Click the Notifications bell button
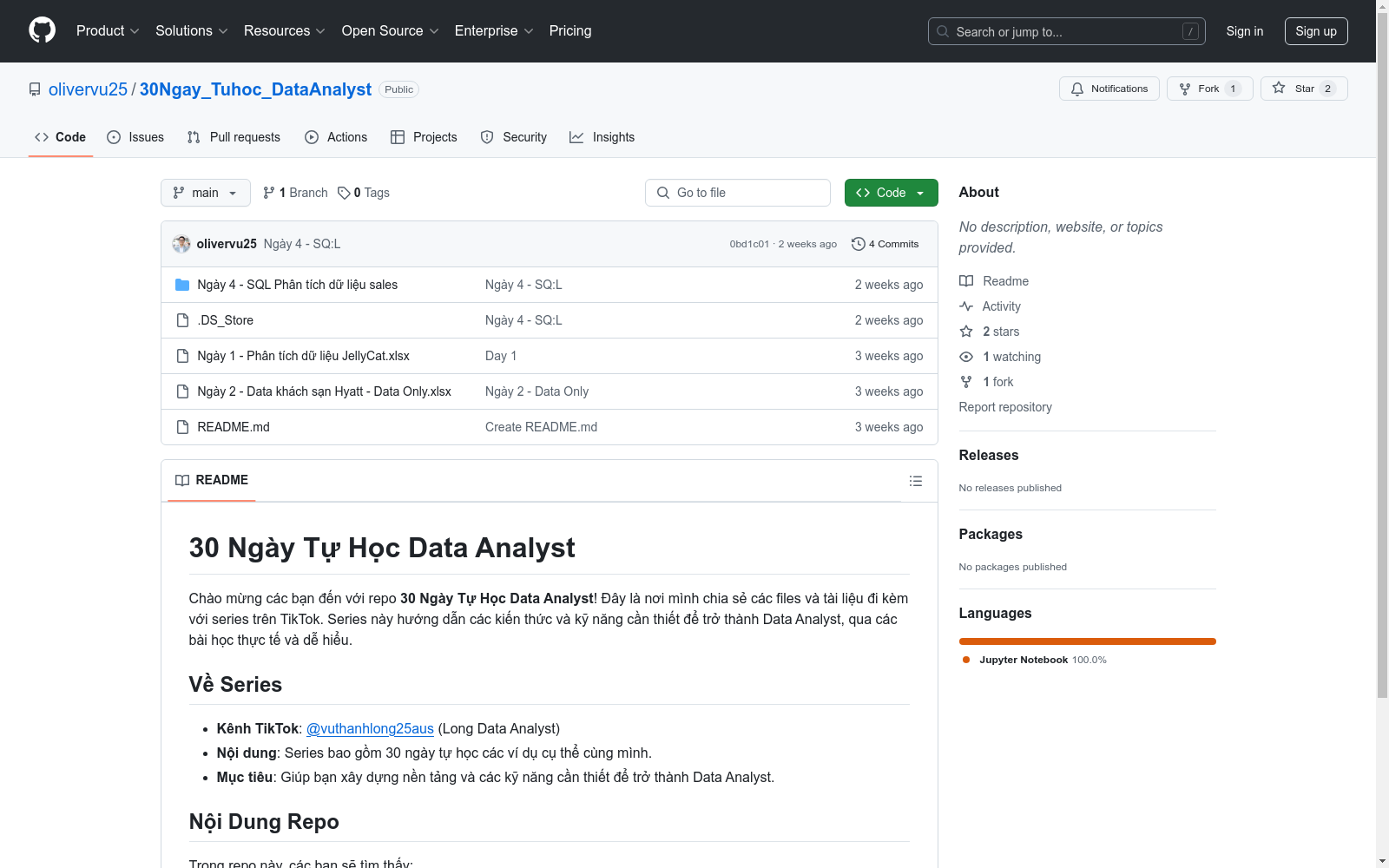Viewport: 1389px width, 868px height. point(1109,89)
